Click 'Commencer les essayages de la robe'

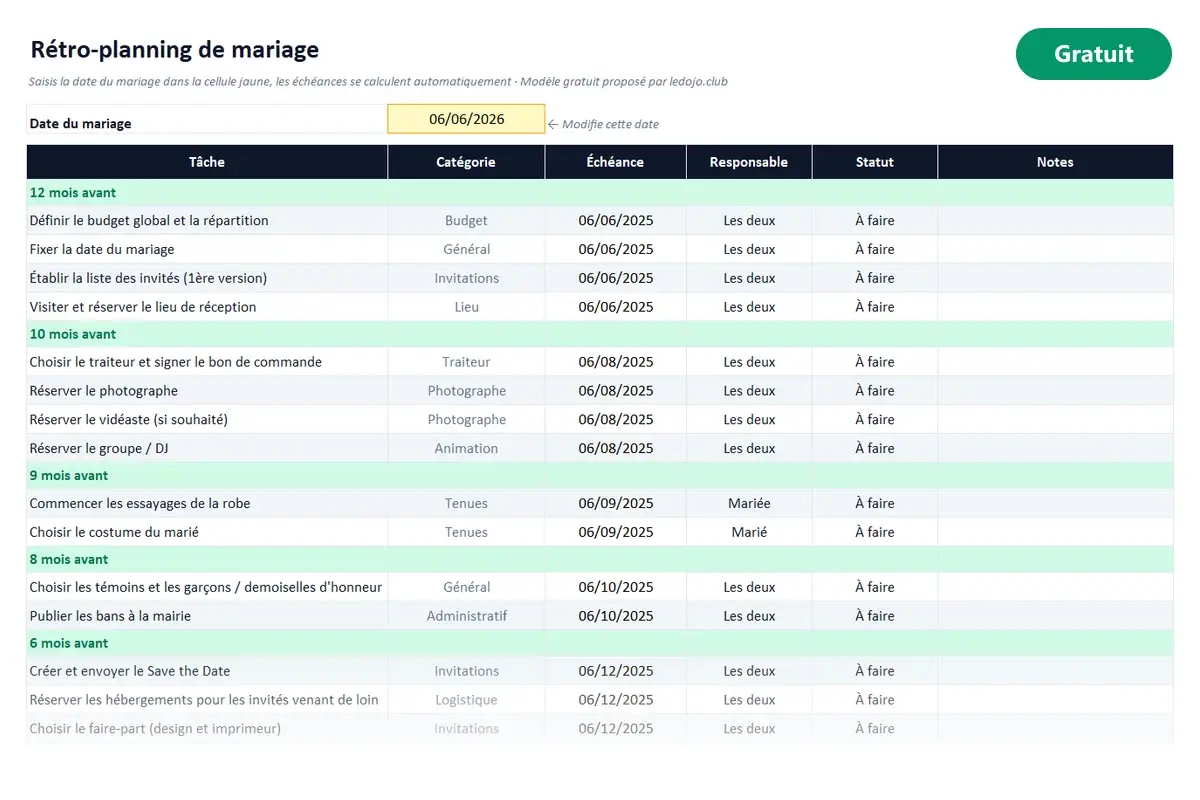coord(140,504)
